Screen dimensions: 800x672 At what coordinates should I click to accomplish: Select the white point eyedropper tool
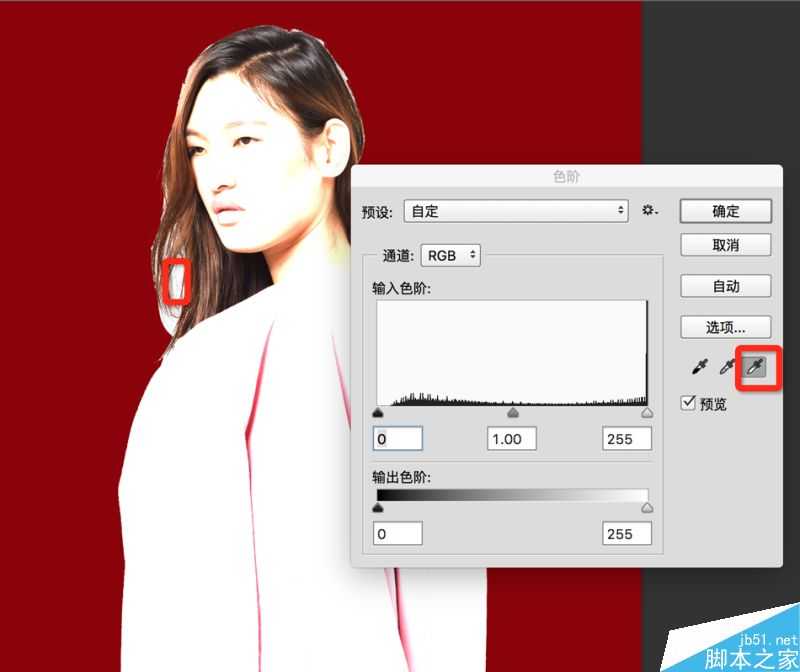[753, 366]
